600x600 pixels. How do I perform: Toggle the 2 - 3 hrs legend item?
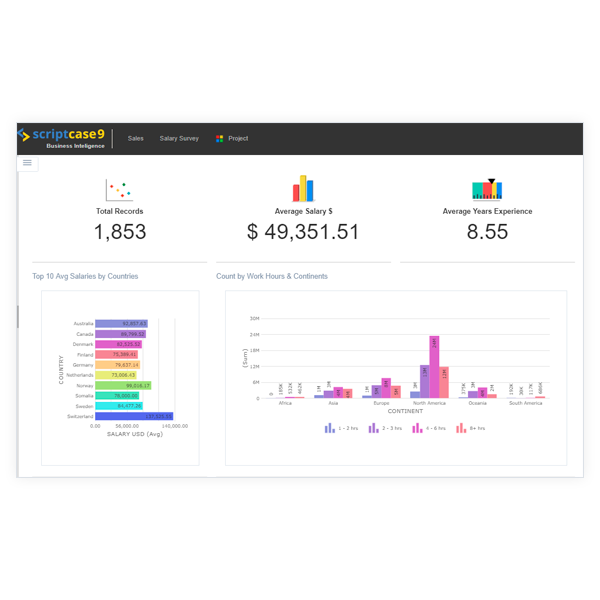[385, 428]
